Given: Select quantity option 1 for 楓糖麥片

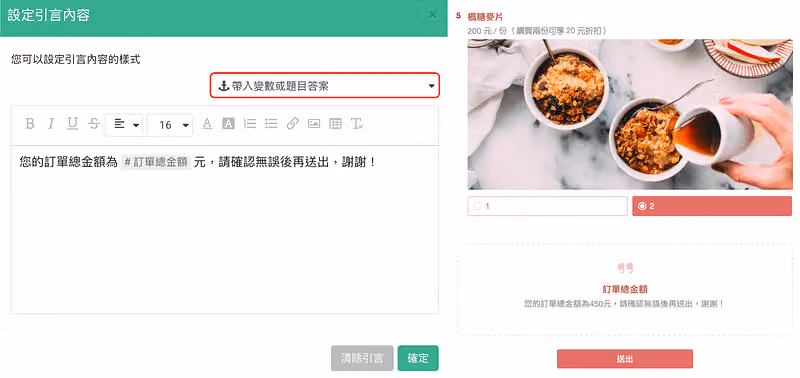Looking at the screenshot, I should pyautogui.click(x=547, y=206).
